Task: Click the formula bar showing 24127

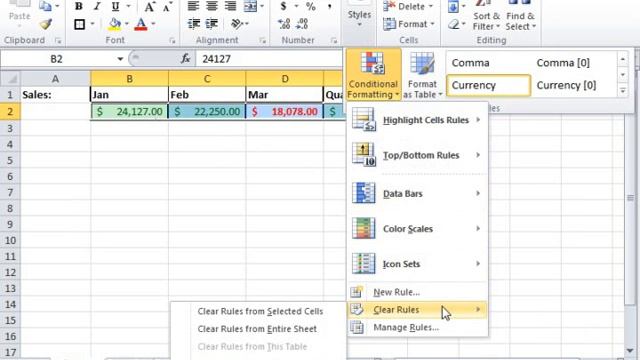Action: [x=269, y=59]
